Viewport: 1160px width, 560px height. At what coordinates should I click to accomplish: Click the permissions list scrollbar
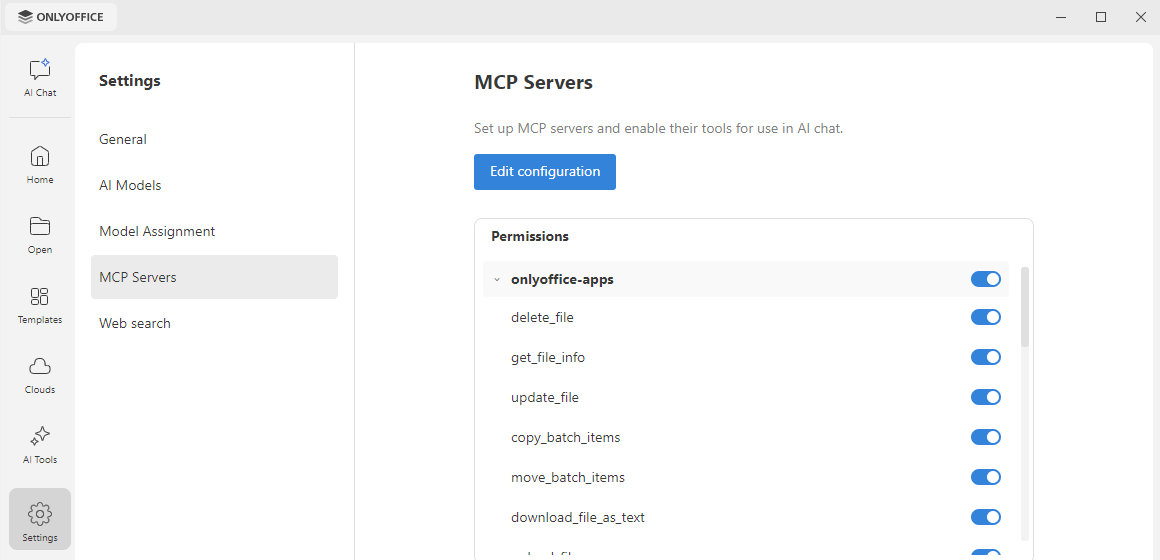[x=1025, y=307]
